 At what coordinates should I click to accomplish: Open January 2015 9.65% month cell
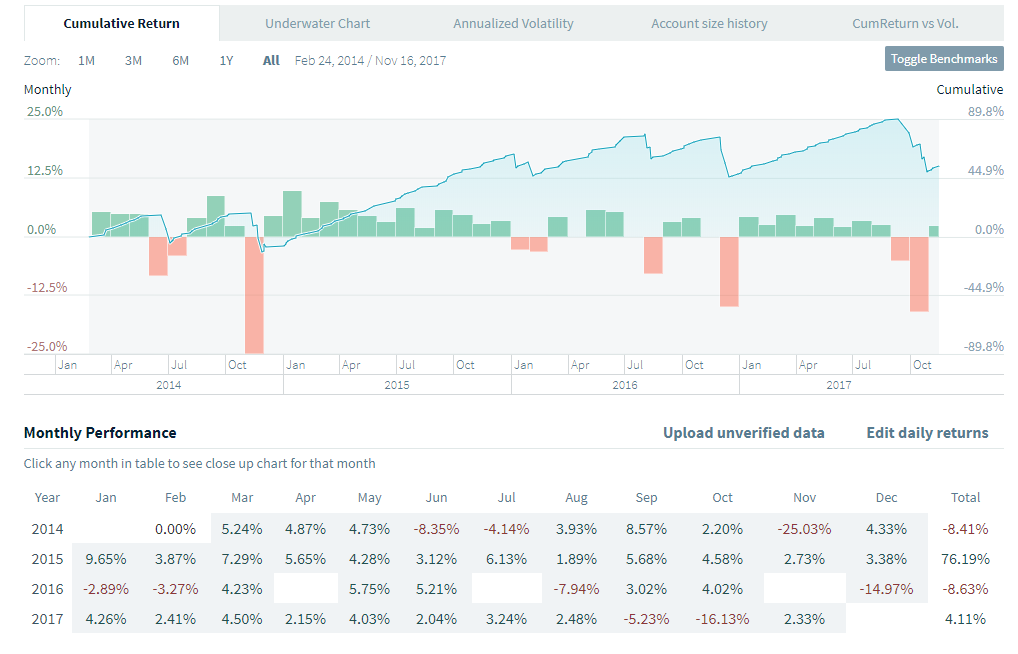pyautogui.click(x=106, y=558)
